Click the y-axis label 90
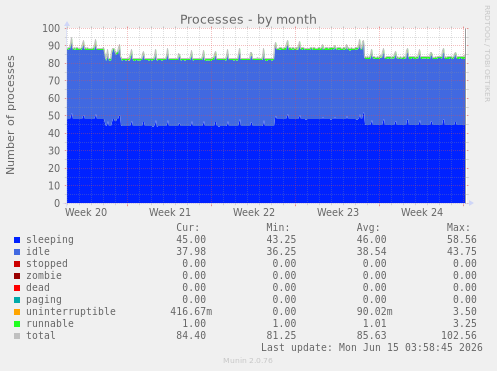Image resolution: width=497 pixels, height=371 pixels. [x=54, y=46]
